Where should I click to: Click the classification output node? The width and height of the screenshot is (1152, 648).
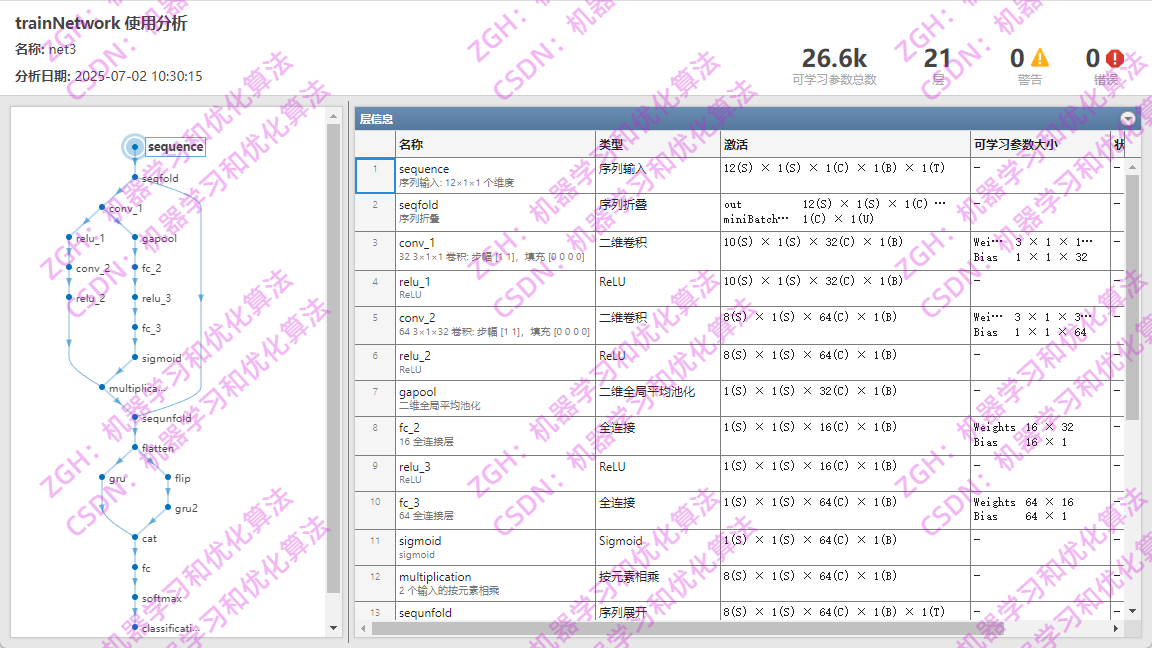pyautogui.click(x=136, y=628)
